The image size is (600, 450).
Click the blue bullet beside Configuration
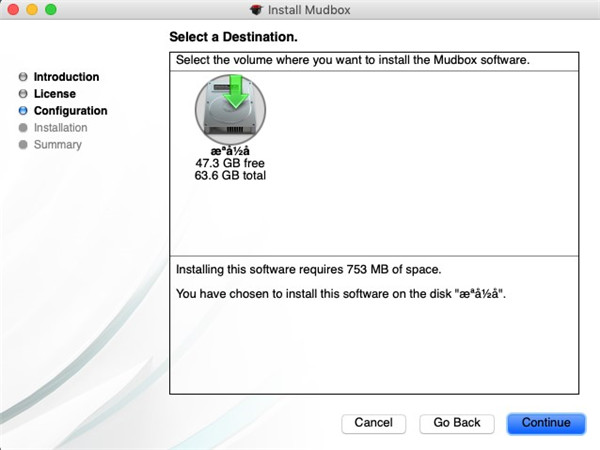(x=23, y=111)
